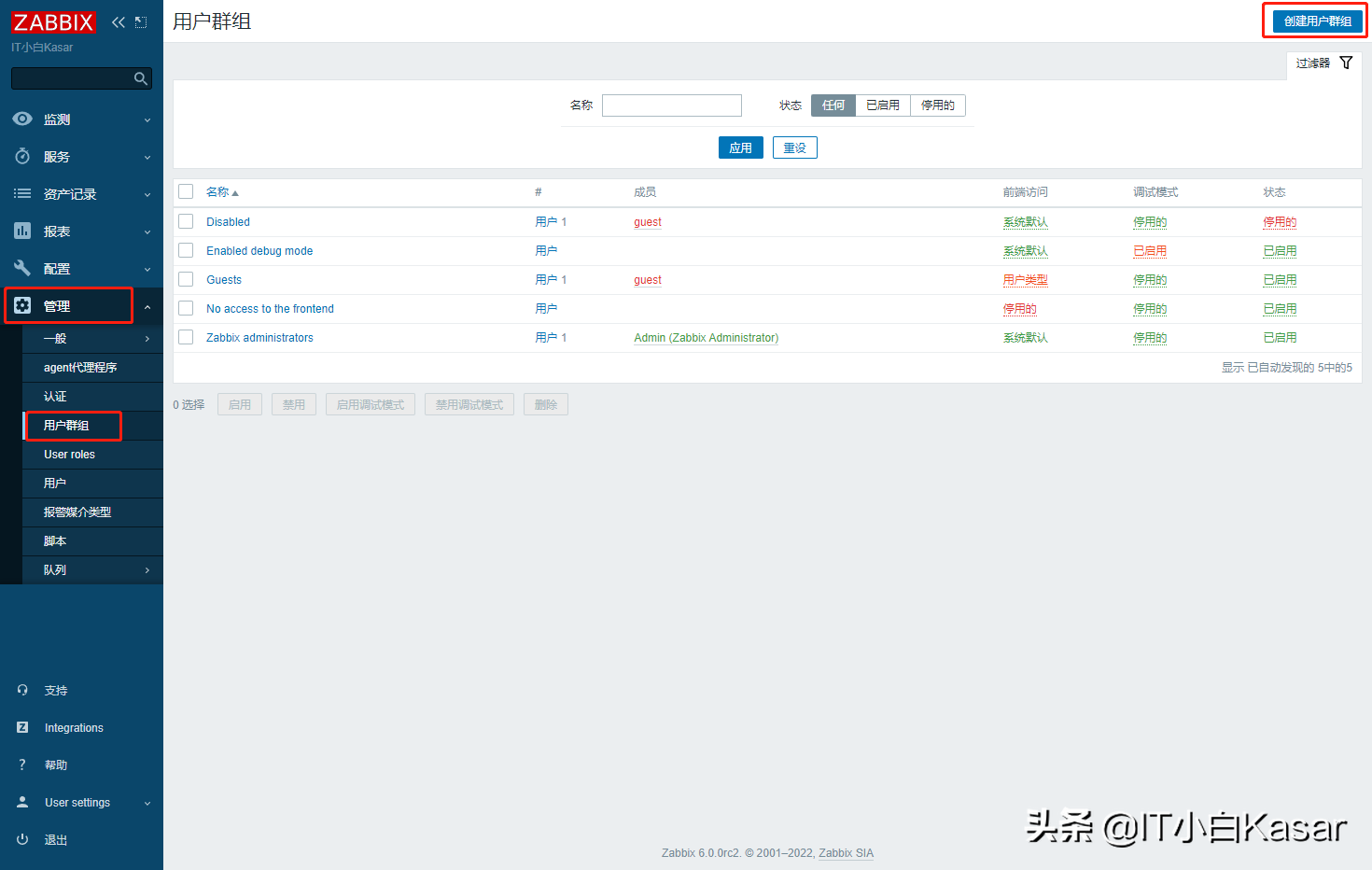Viewport: 1372px width, 870px height.
Task: Open the Zabbix administrators group link
Action: (259, 337)
